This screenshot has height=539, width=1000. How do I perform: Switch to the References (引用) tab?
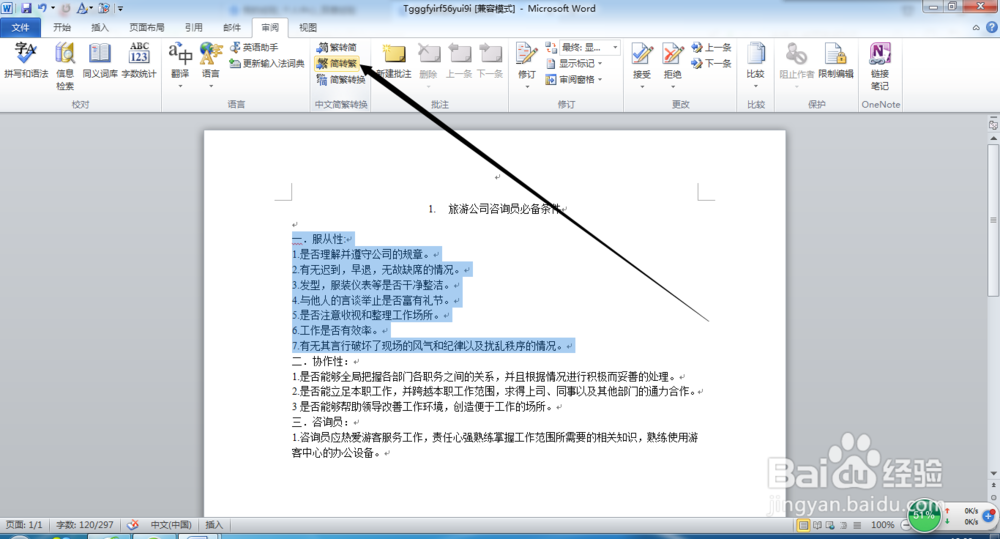[194, 27]
